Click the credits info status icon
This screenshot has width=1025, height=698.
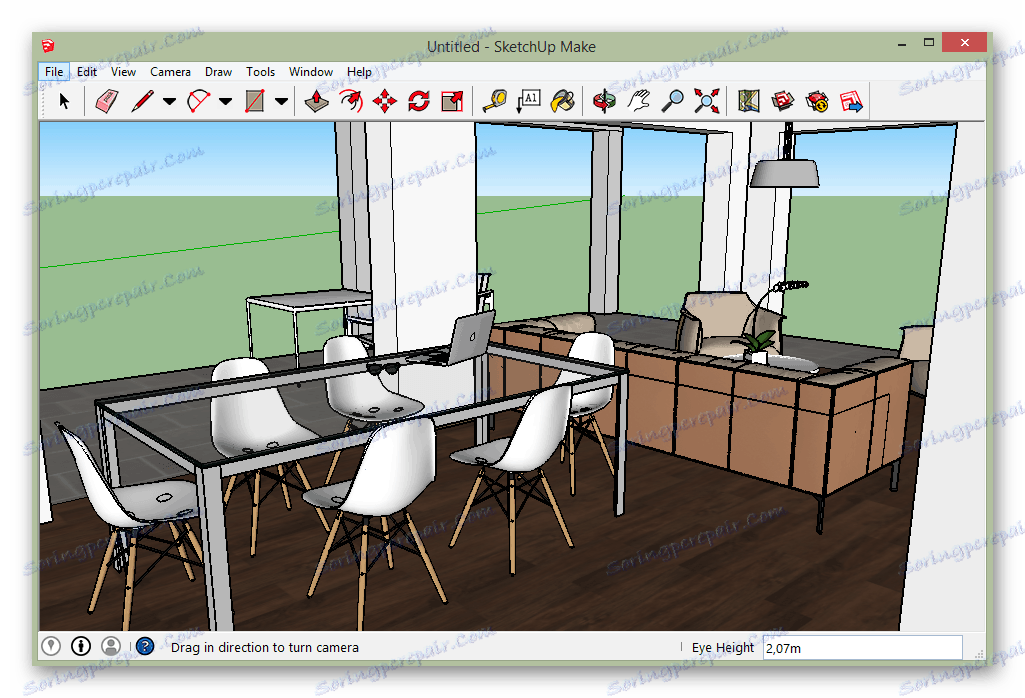tap(81, 646)
